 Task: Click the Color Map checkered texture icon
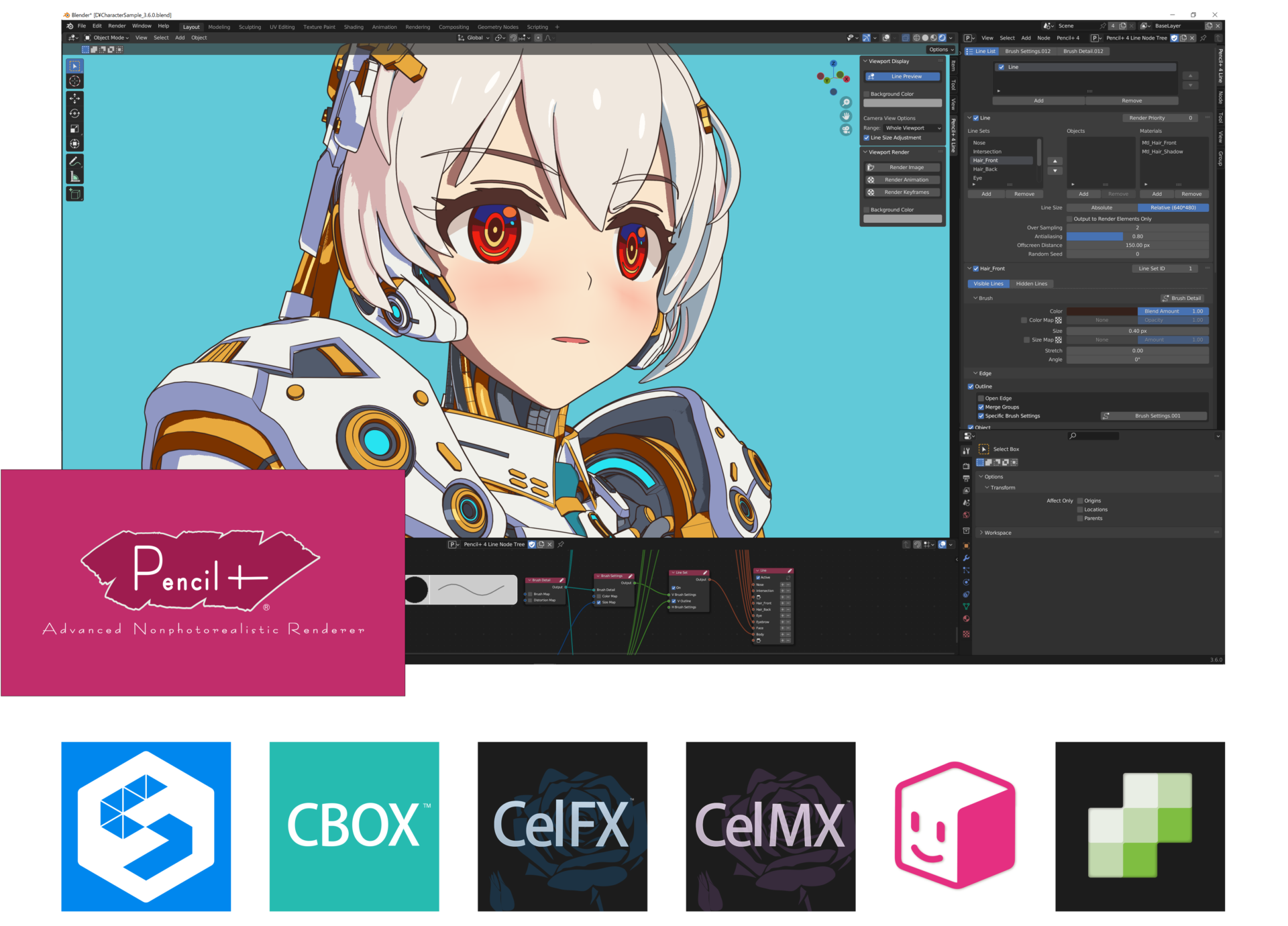click(x=1059, y=320)
